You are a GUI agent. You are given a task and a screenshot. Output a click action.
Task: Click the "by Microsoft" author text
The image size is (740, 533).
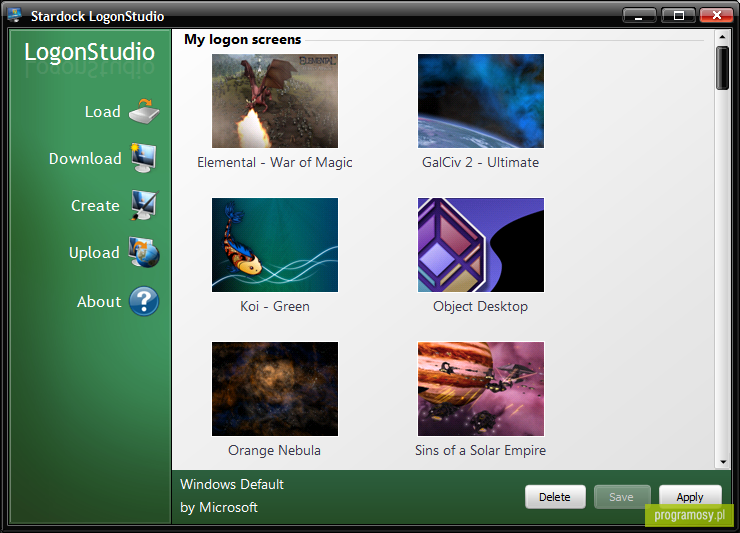[219, 508]
